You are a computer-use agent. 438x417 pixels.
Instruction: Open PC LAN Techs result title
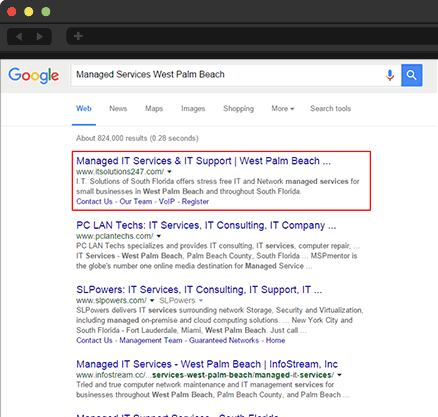coord(206,226)
